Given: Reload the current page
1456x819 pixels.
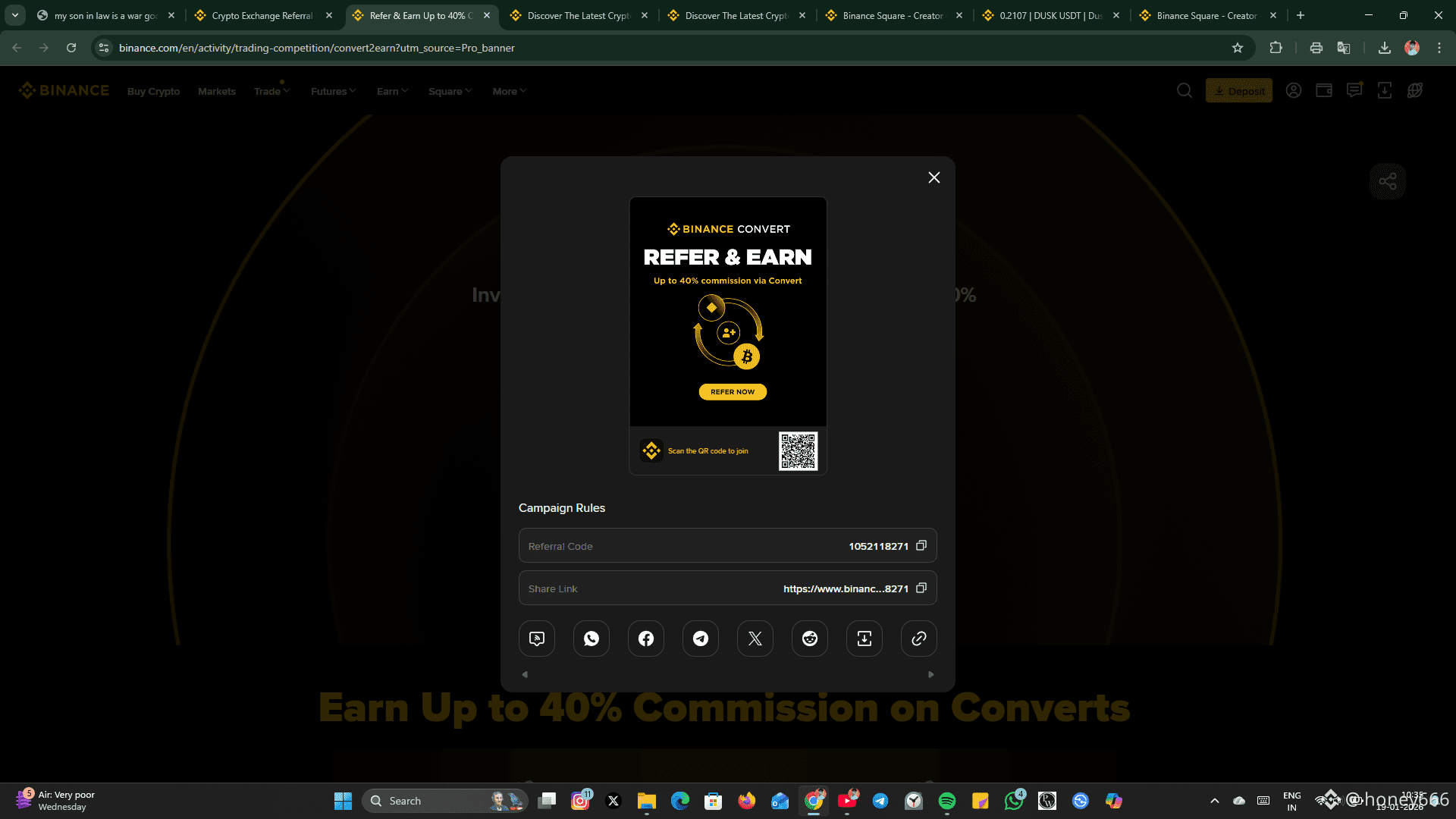Looking at the screenshot, I should click(x=71, y=48).
